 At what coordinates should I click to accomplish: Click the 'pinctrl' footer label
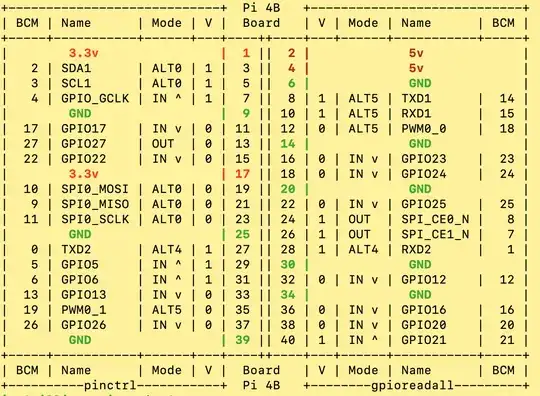(x=110, y=385)
